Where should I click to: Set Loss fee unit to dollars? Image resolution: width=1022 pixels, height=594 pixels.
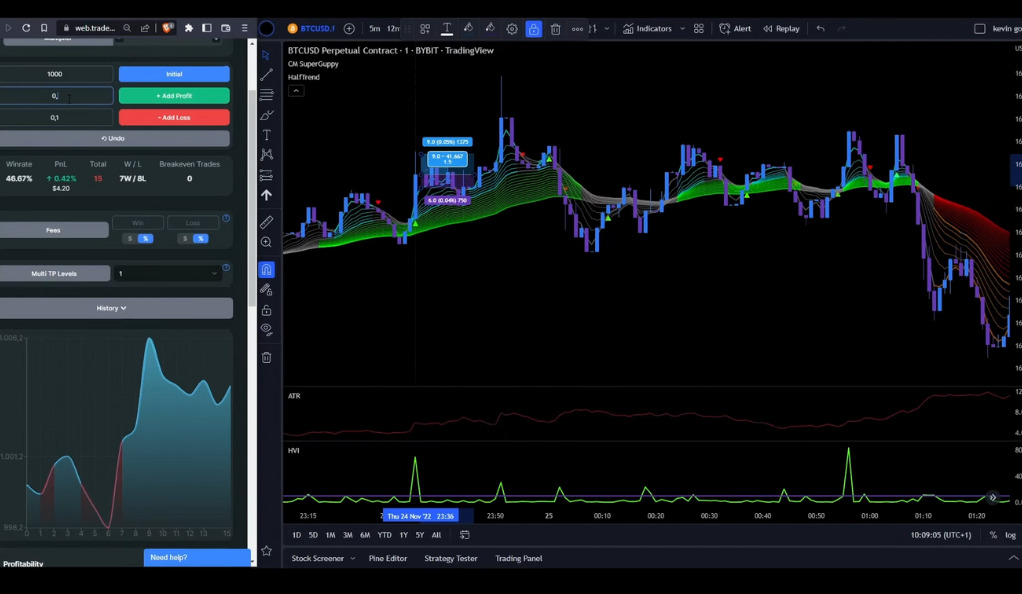(185, 239)
